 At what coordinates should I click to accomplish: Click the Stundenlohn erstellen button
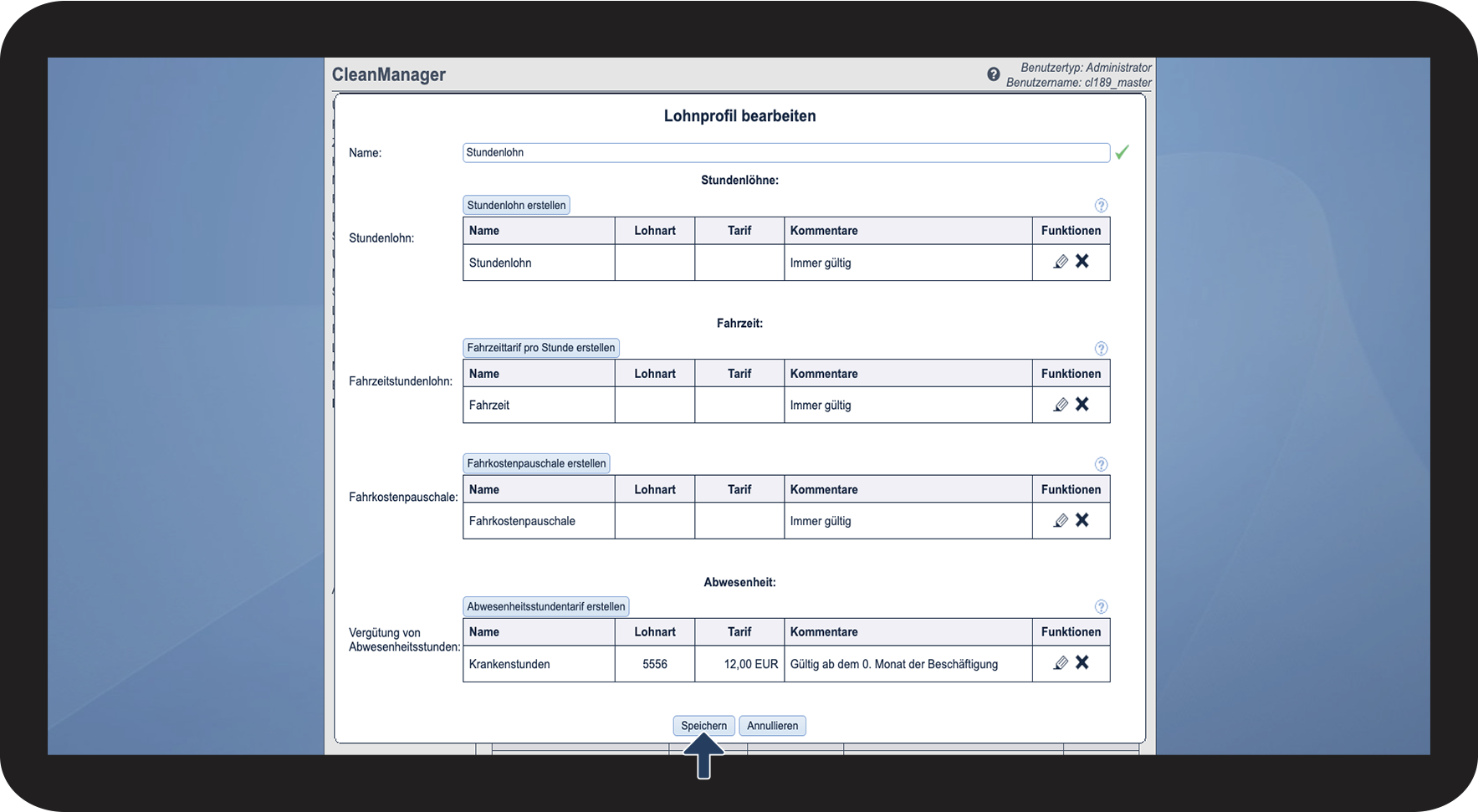516,206
